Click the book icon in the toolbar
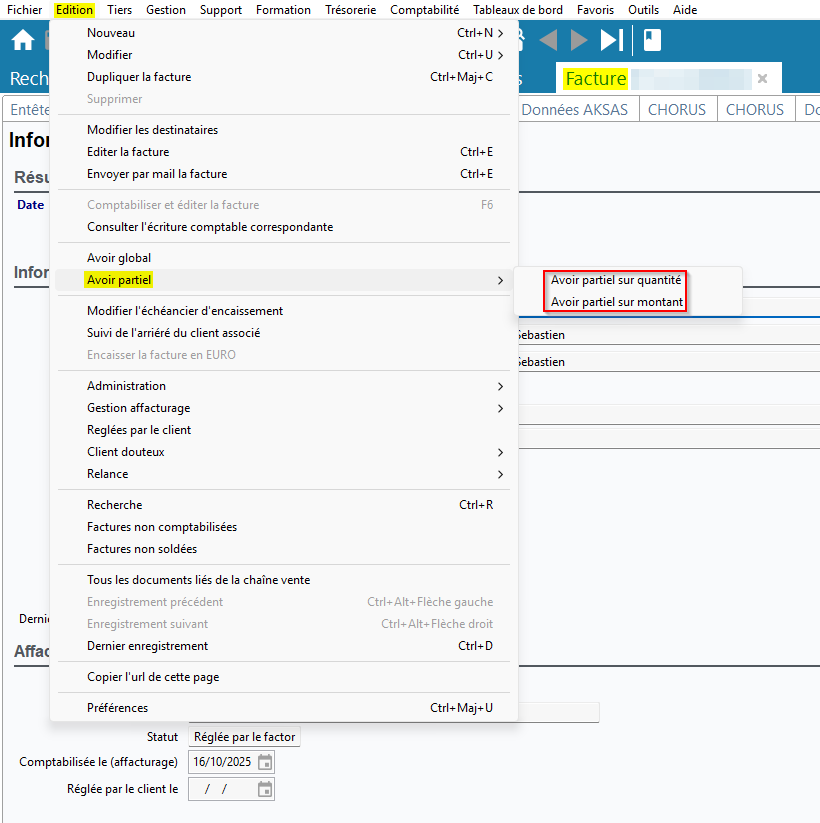 coord(652,41)
